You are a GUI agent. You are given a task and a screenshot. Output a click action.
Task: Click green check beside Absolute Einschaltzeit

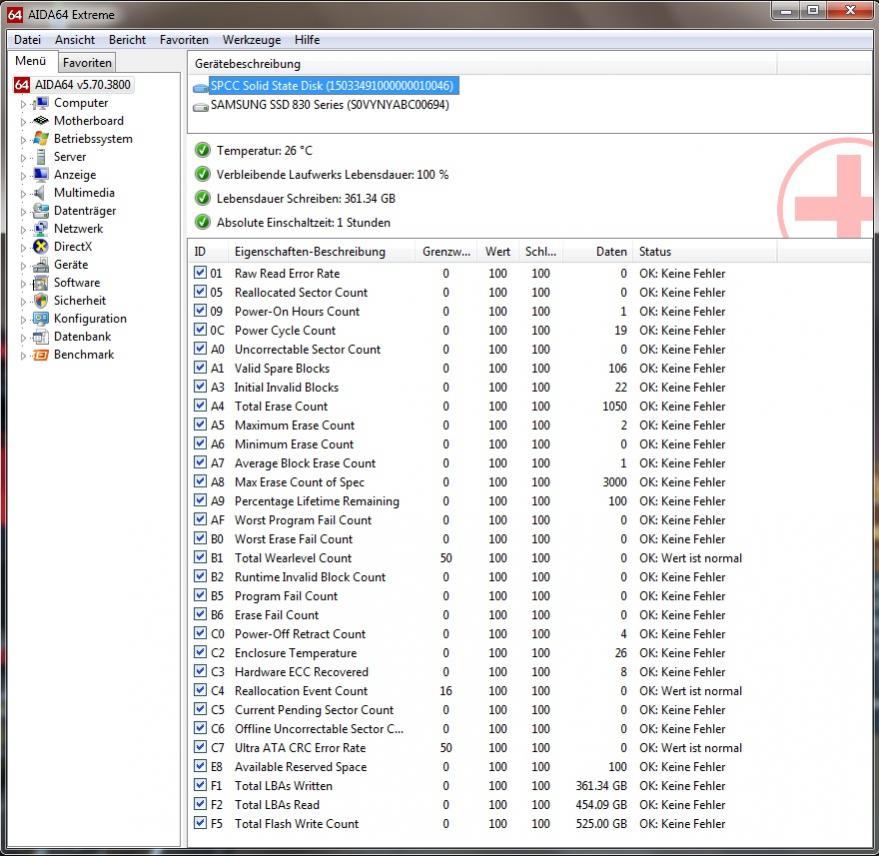click(x=202, y=222)
